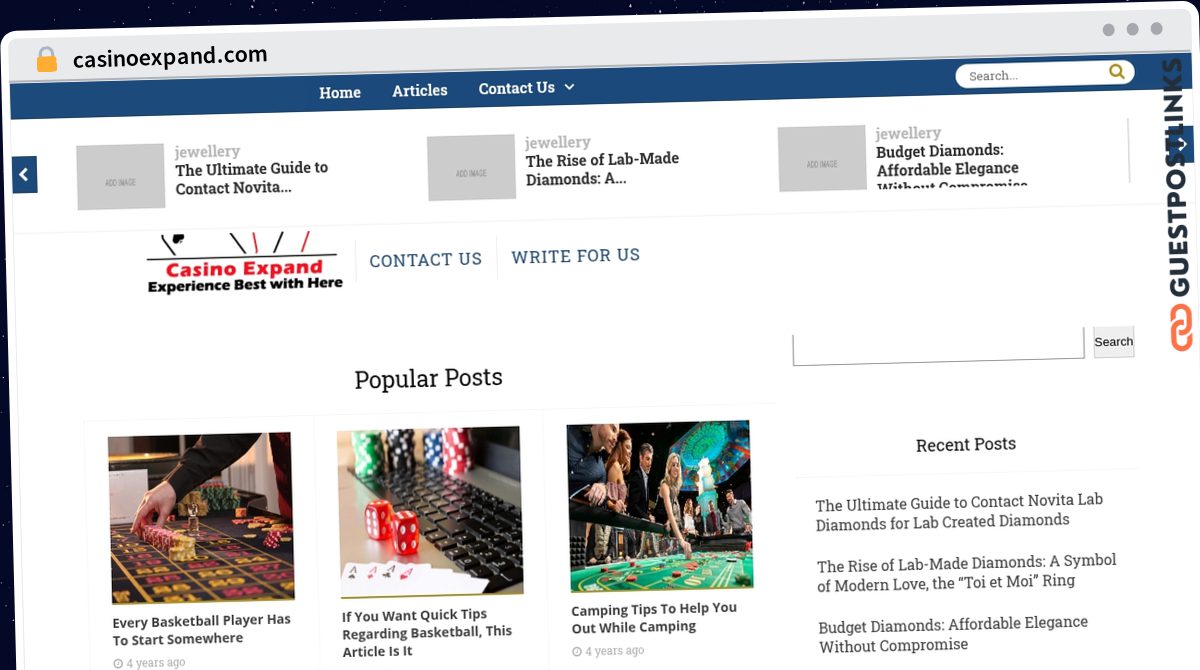The height and width of the screenshot is (670, 1200).
Task: Click into the sidebar search text box
Action: coord(938,345)
